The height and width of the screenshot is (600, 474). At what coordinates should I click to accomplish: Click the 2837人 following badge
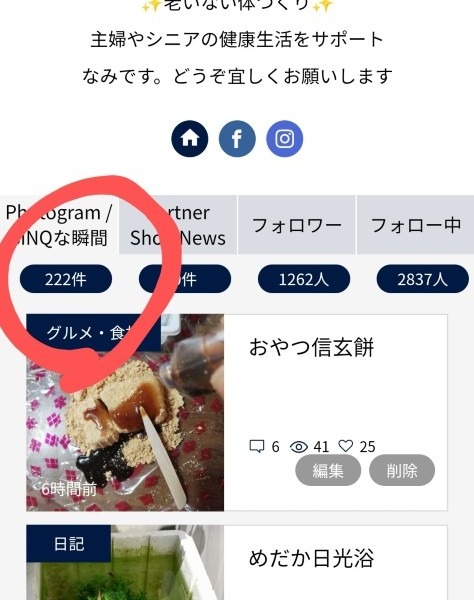422,279
